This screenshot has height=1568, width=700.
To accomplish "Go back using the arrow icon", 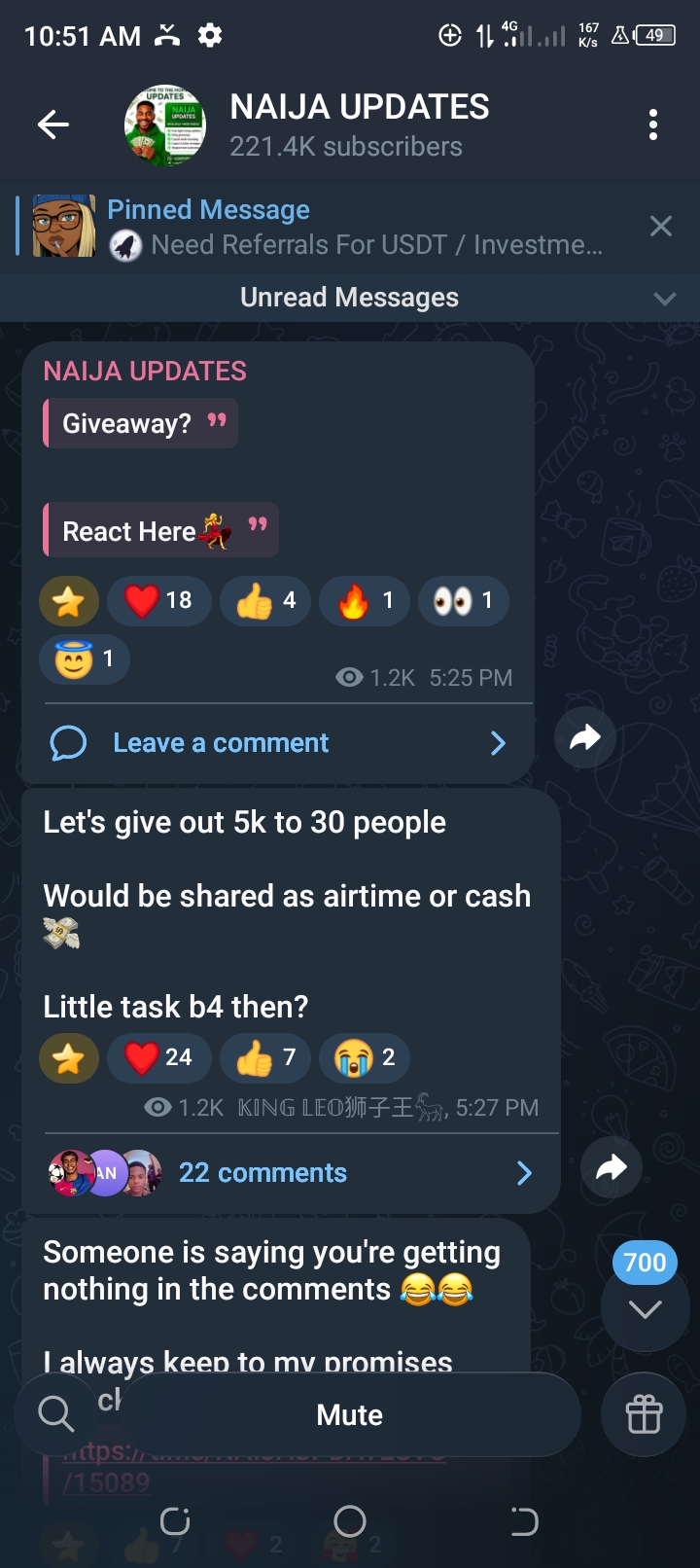I will [53, 125].
